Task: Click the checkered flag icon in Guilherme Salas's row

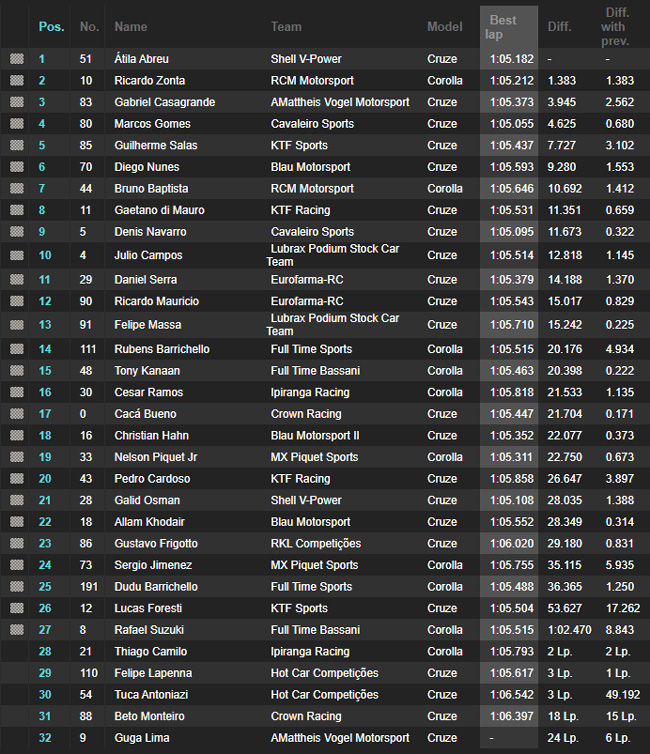Action: (x=17, y=145)
